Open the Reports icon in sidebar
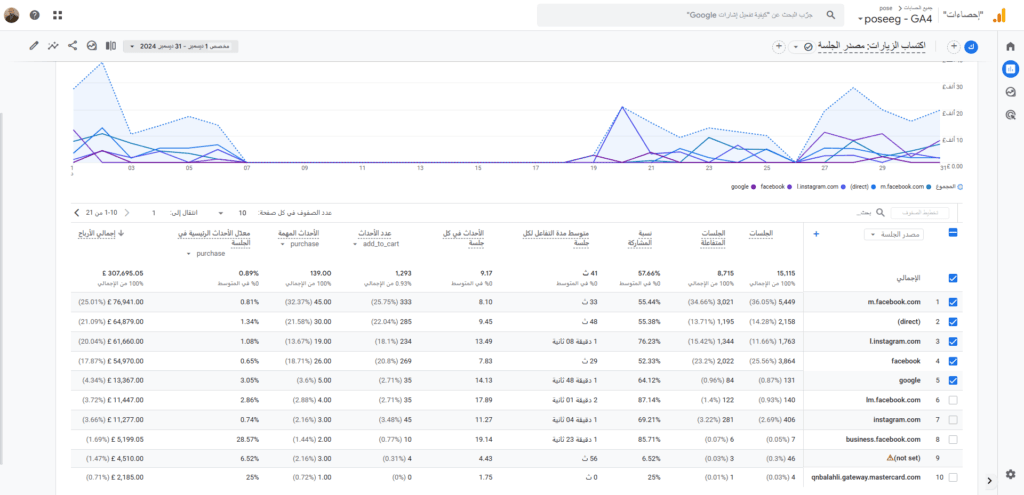The height and width of the screenshot is (495, 1024). [x=1010, y=68]
